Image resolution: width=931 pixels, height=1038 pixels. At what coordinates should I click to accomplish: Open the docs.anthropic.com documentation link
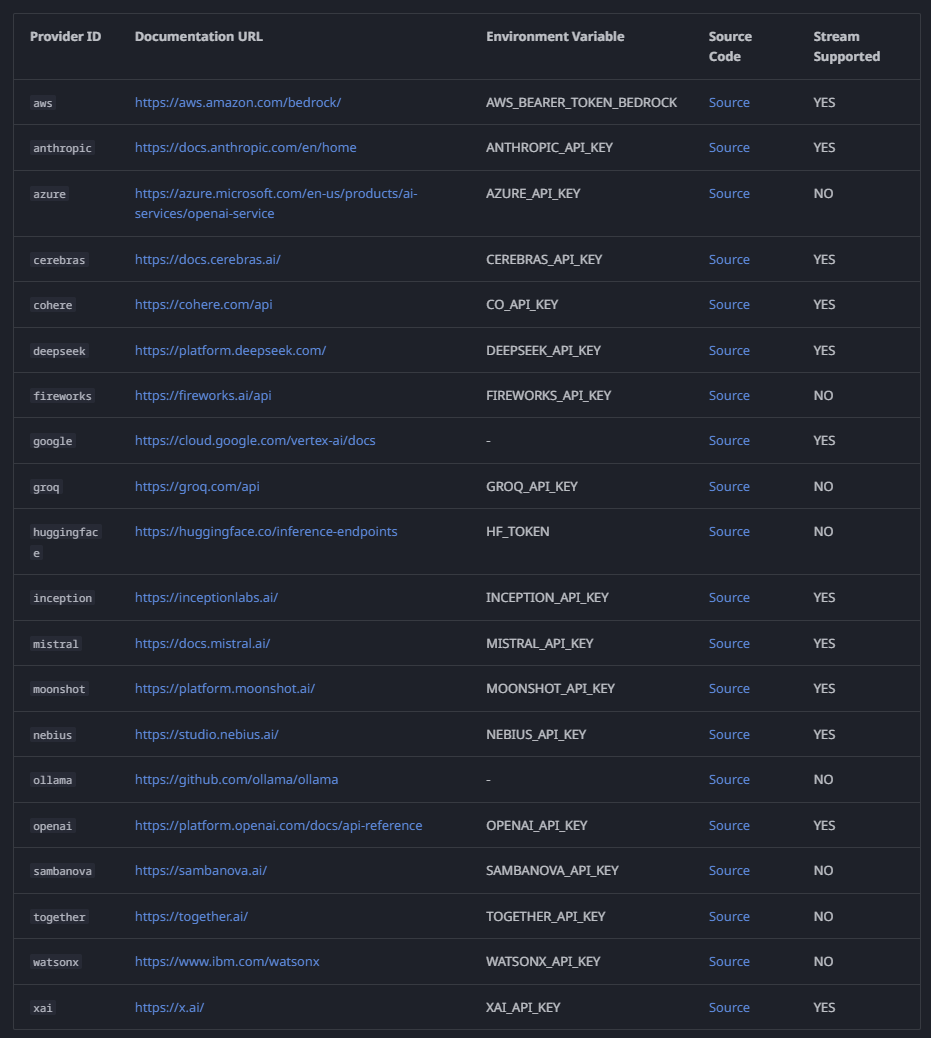[246, 148]
